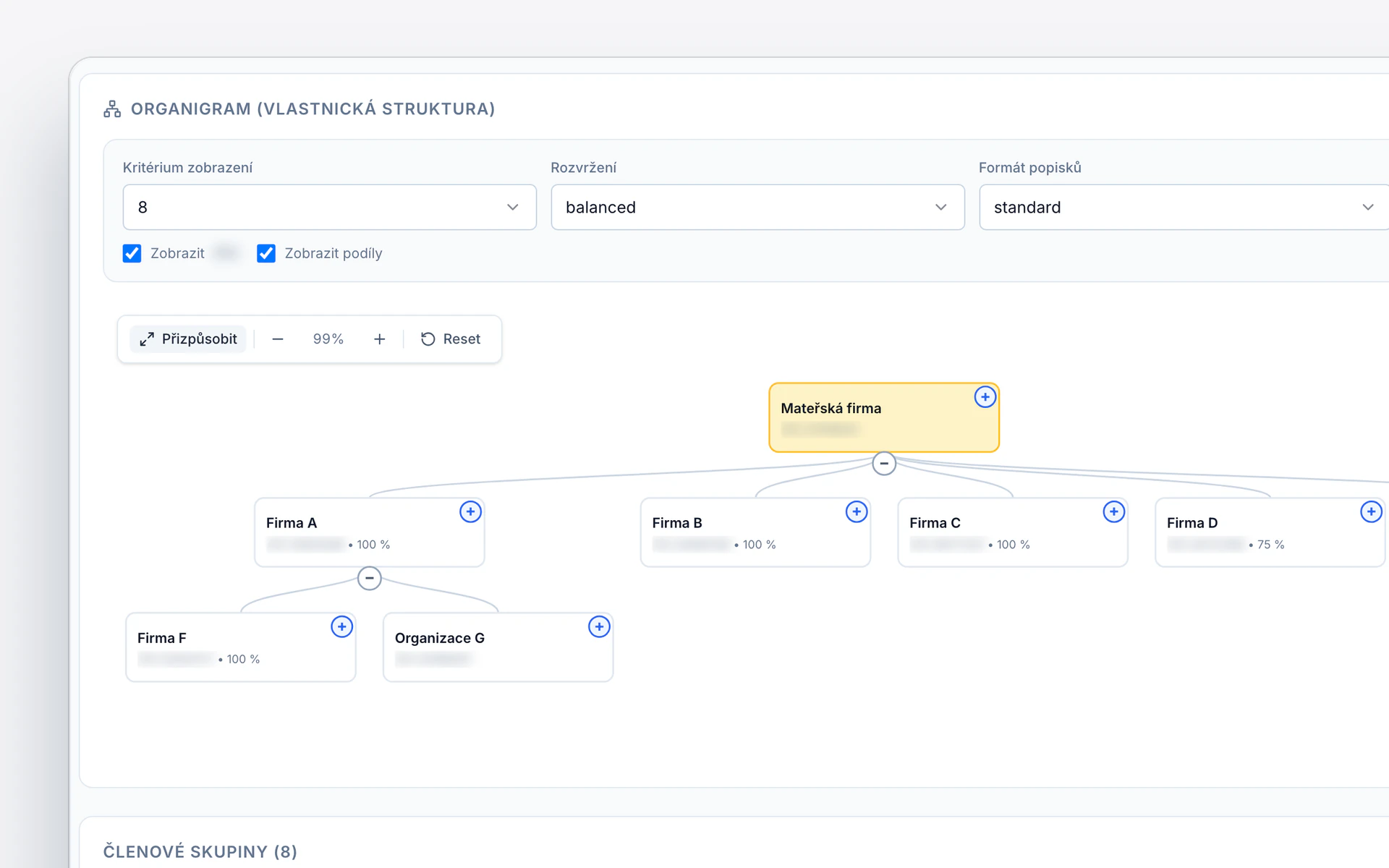Click the Reset view button
1389x868 pixels.
[x=451, y=339]
